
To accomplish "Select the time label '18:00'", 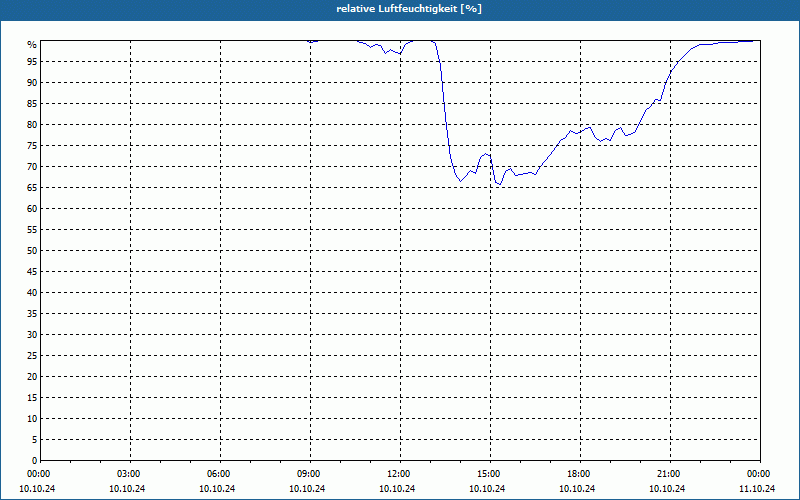I will click(x=580, y=474).
